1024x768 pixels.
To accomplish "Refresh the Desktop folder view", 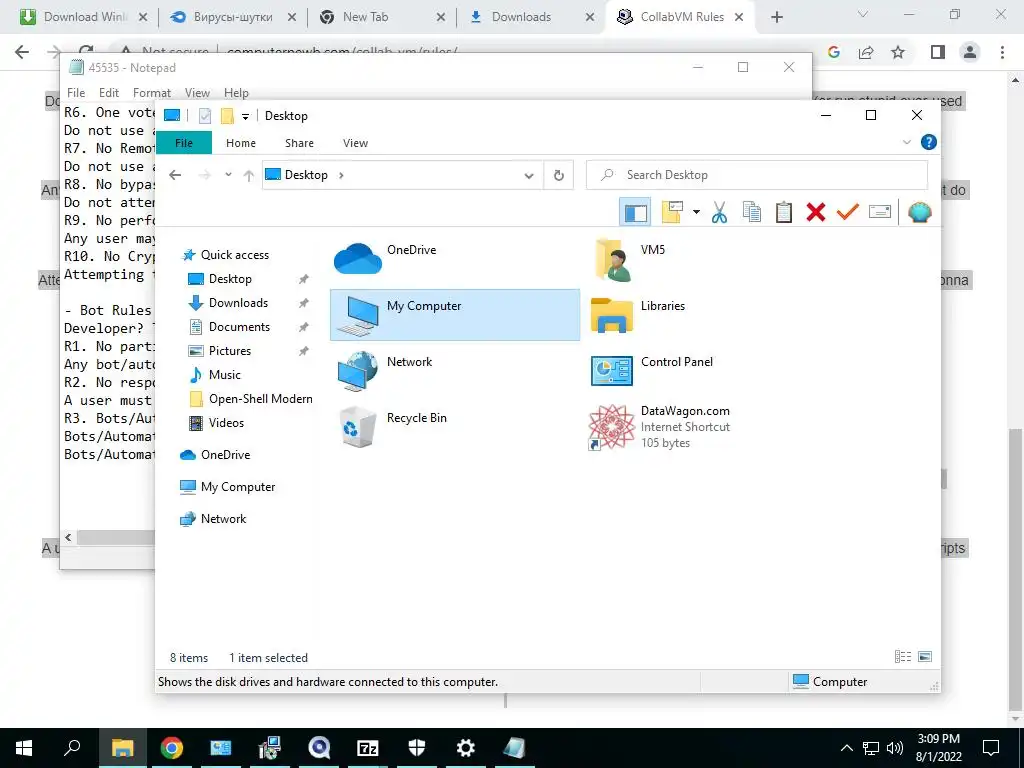I will 558,175.
